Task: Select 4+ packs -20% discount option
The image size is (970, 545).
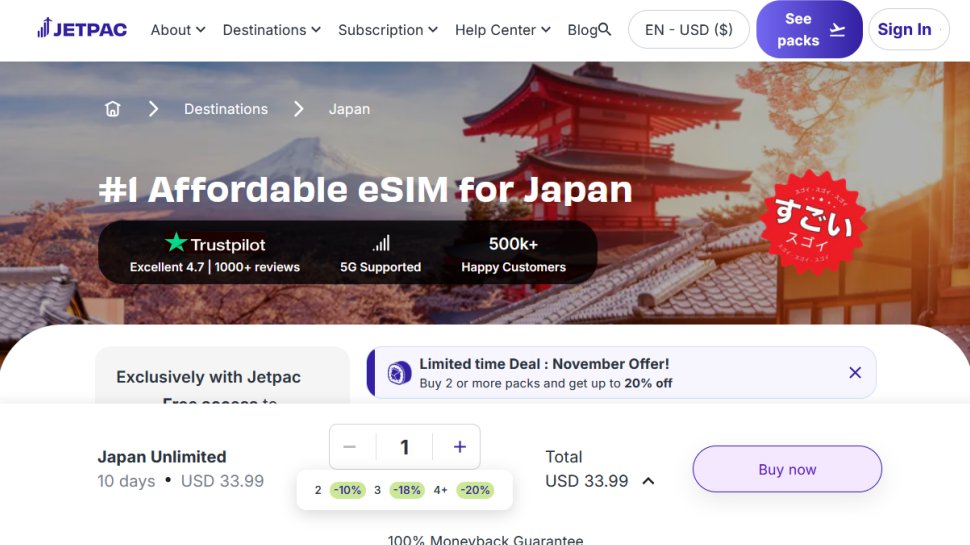Action: (x=463, y=490)
